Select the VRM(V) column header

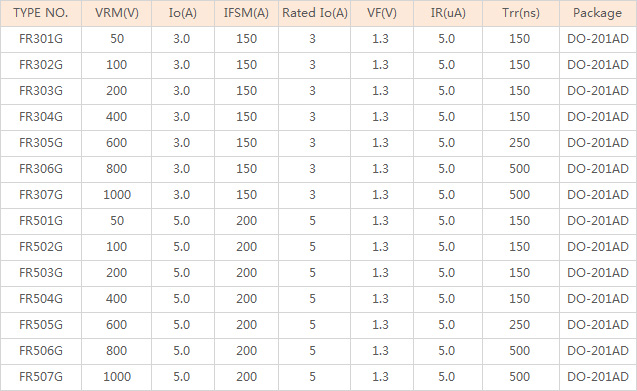click(117, 13)
